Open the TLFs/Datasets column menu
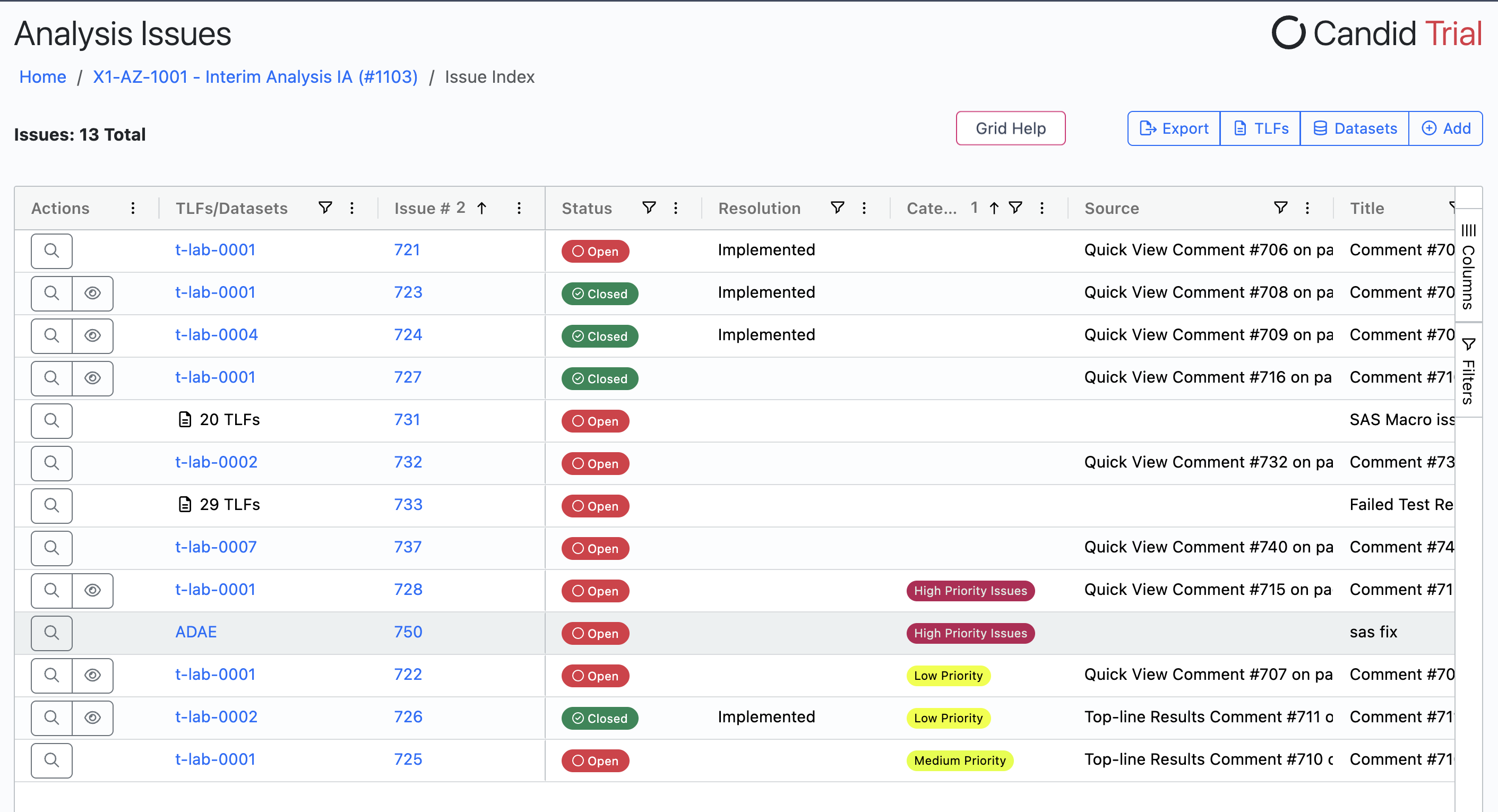 pos(352,208)
